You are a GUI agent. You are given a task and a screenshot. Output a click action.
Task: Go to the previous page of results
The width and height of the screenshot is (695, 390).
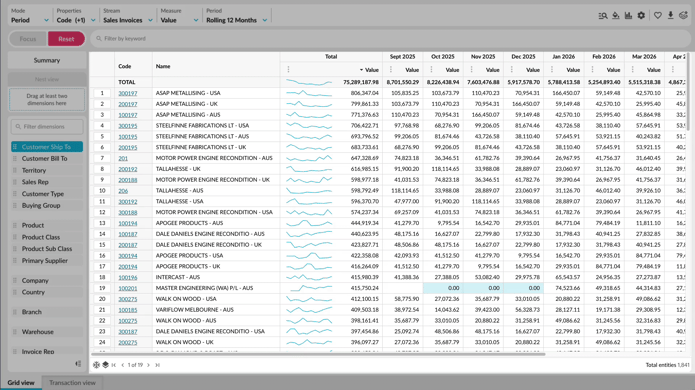tap(123, 365)
